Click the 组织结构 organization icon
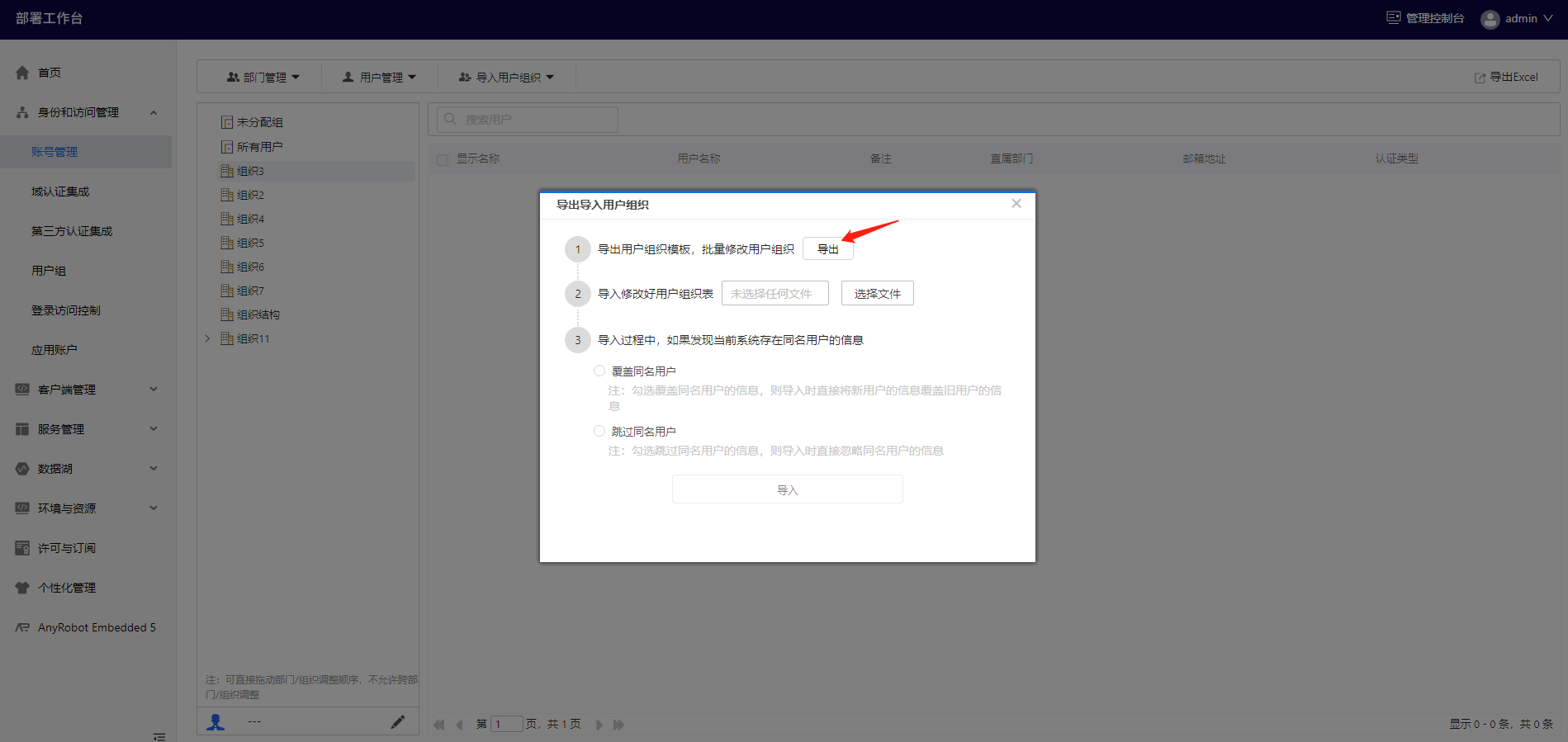 pos(226,314)
